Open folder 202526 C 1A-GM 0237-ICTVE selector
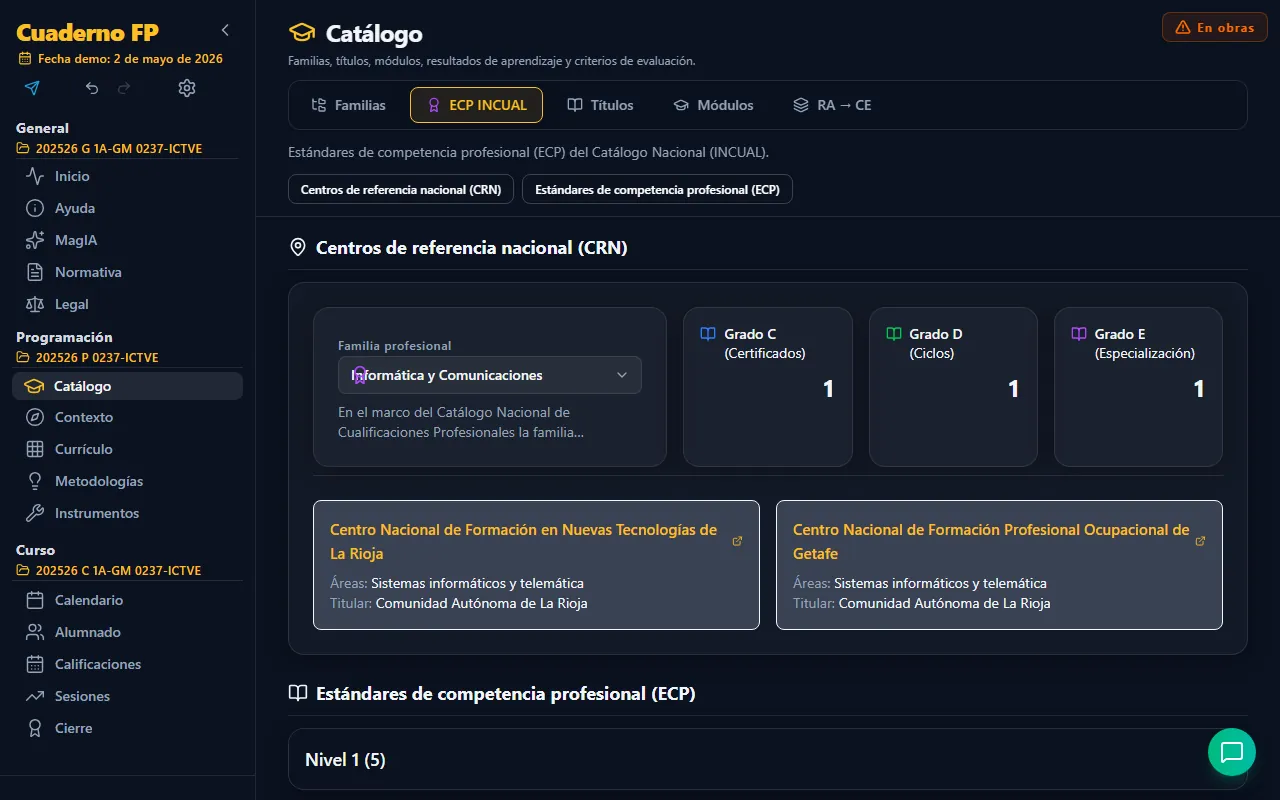Image resolution: width=1280 pixels, height=800 pixels. click(109, 571)
